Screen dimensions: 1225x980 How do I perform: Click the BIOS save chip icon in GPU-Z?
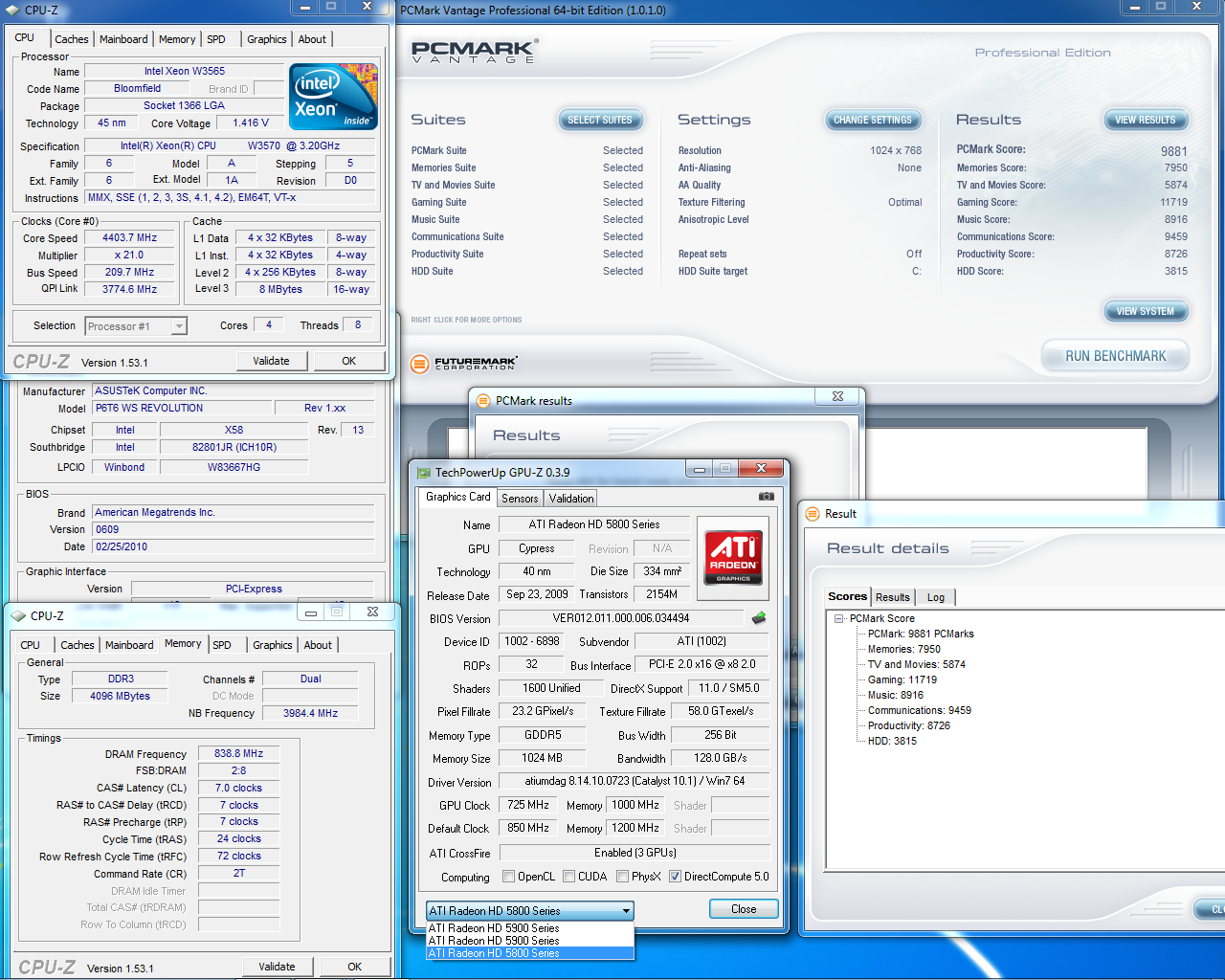click(x=759, y=618)
